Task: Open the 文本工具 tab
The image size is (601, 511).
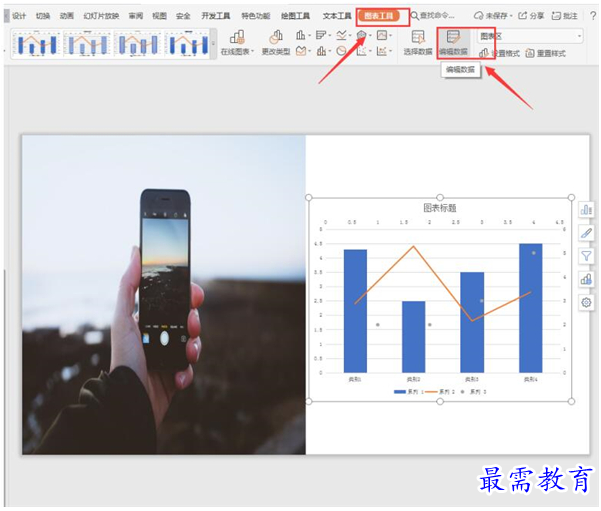Action: coord(337,16)
